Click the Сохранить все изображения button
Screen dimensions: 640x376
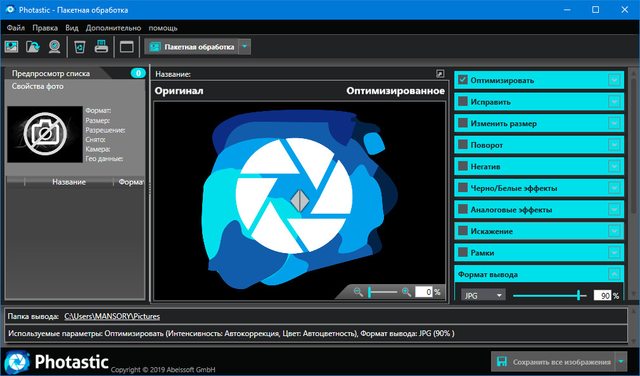[x=553, y=362]
